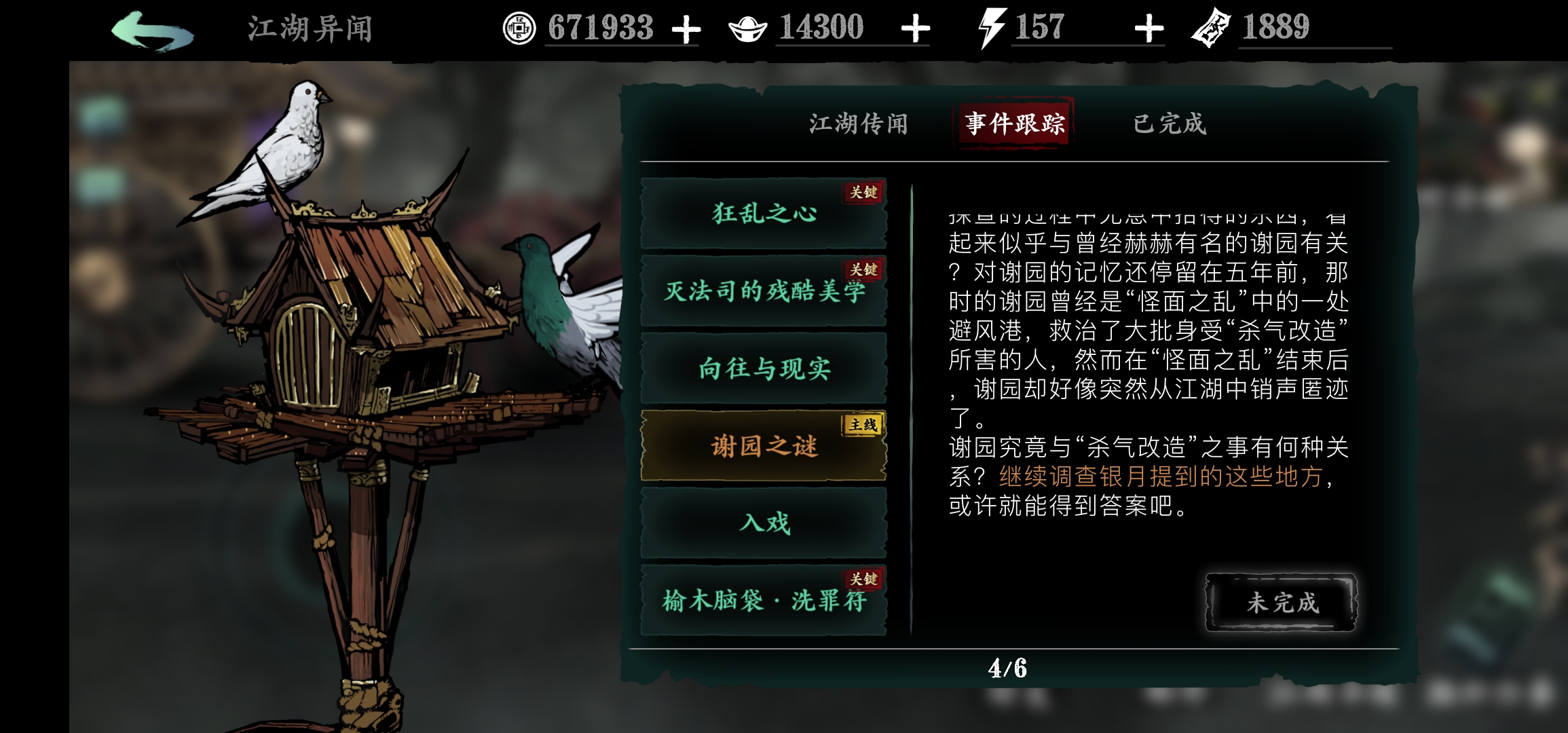Image resolution: width=1568 pixels, height=733 pixels.
Task: Select the 狂乱之心 quest entry
Action: pyautogui.click(x=764, y=214)
